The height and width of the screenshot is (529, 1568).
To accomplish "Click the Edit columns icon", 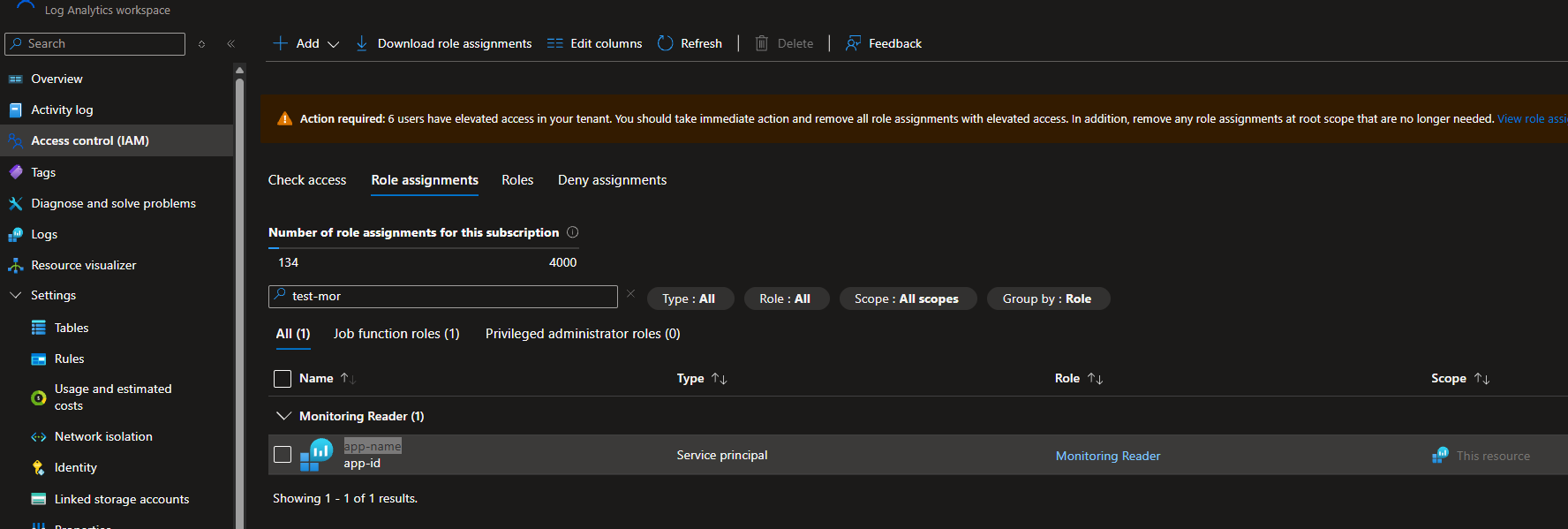I will pos(554,43).
